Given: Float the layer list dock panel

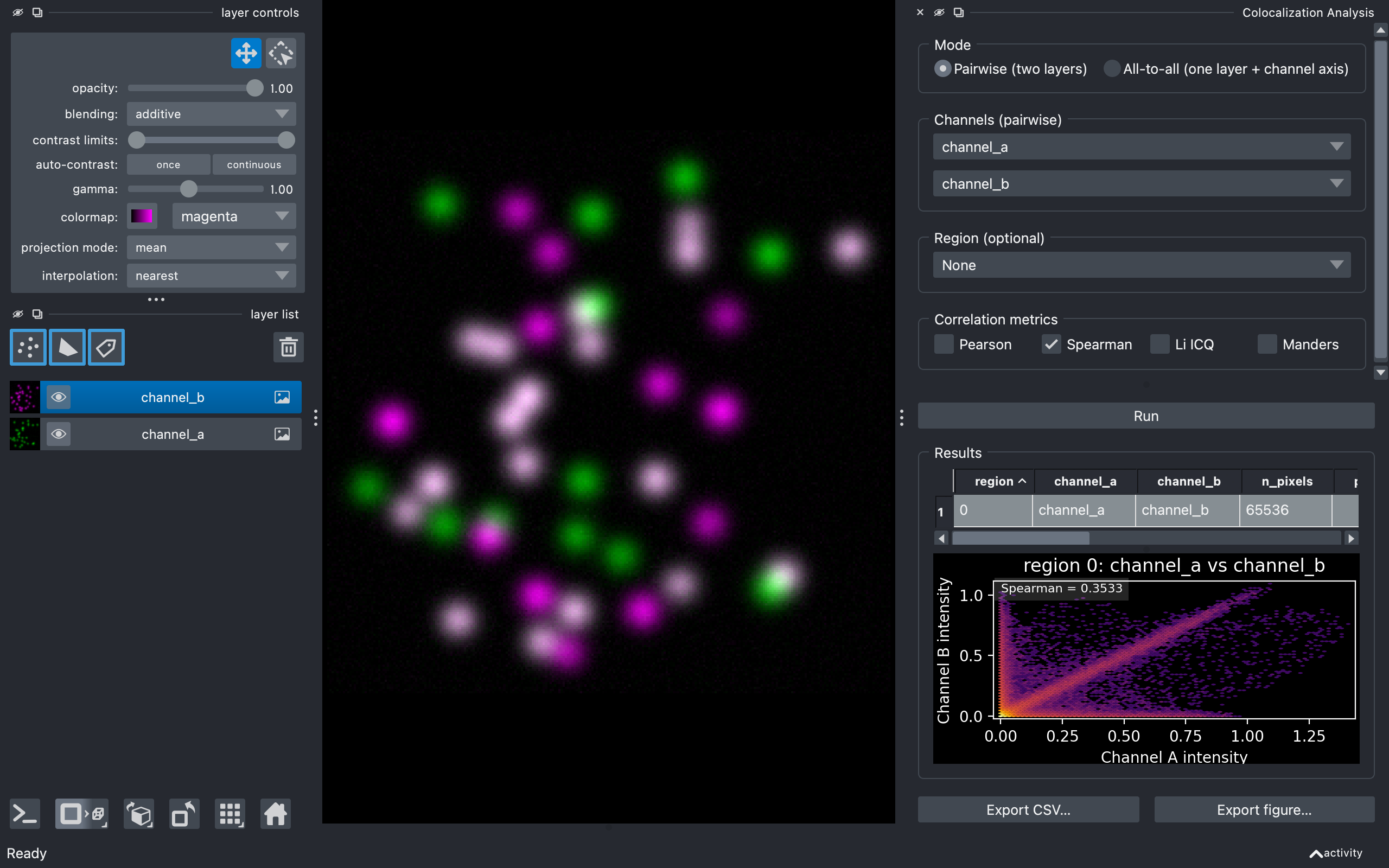Looking at the screenshot, I should point(37,314).
